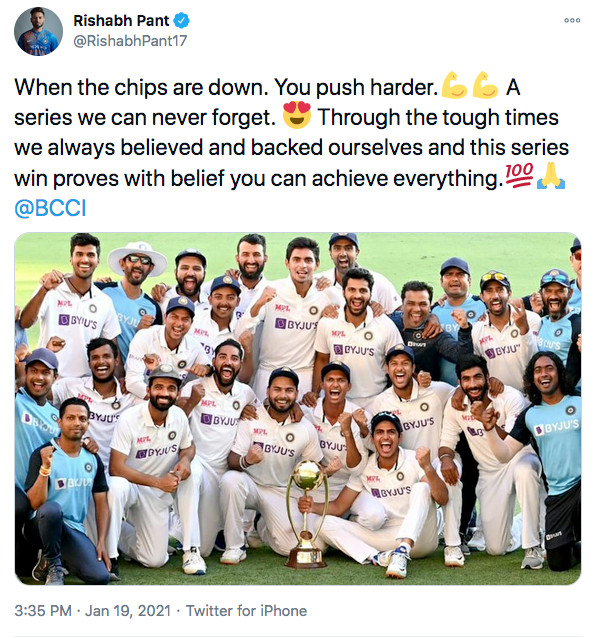Viewport: 597px width, 638px height.
Task: Click the blue verified badge
Action: [181, 20]
